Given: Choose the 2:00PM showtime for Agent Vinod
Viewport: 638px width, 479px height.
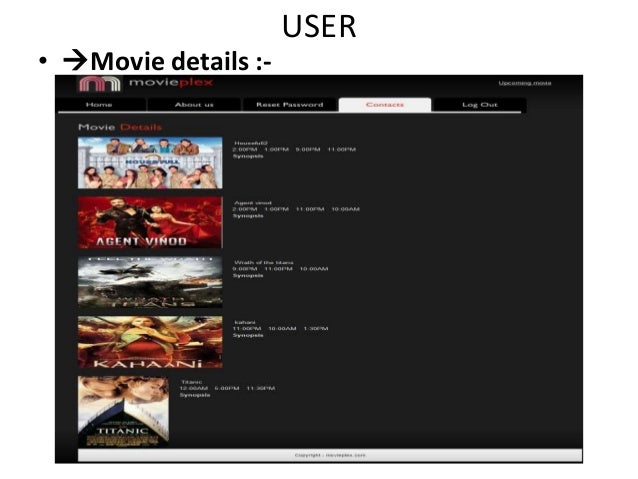Looking at the screenshot, I should pos(245,209).
